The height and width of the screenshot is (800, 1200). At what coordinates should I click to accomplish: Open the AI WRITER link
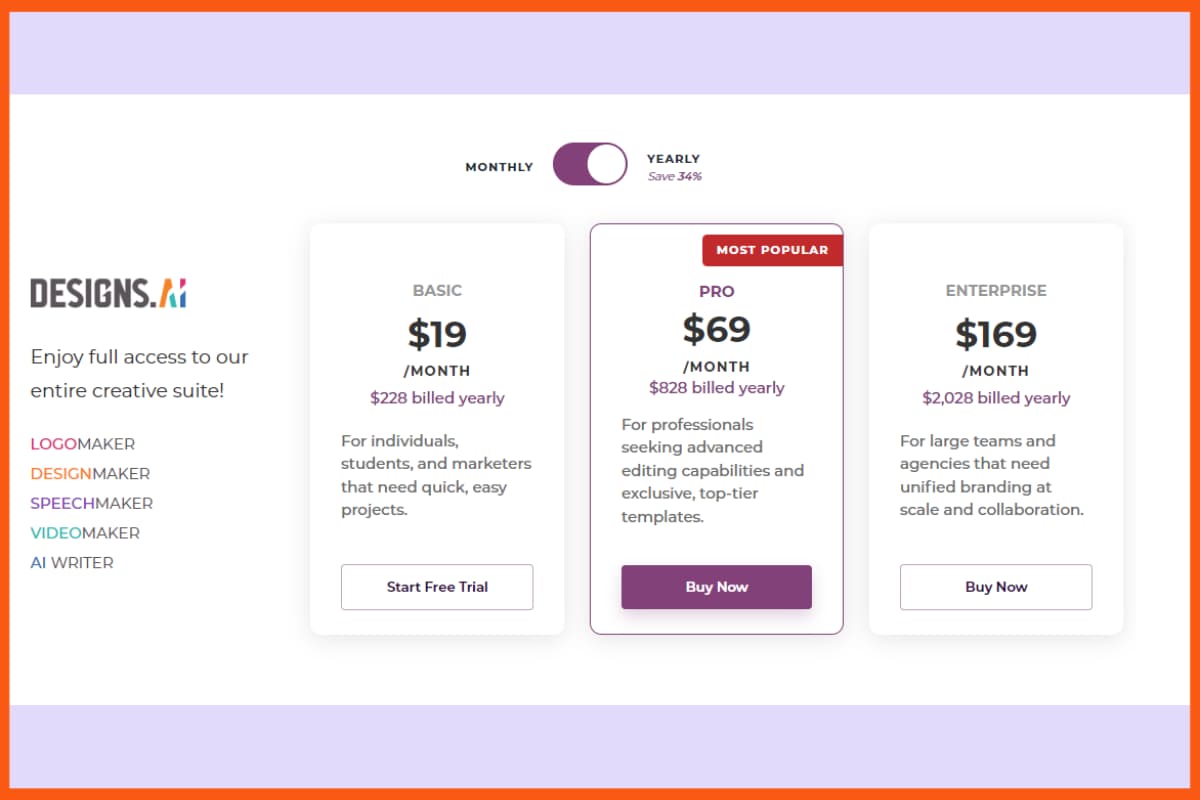[71, 563]
